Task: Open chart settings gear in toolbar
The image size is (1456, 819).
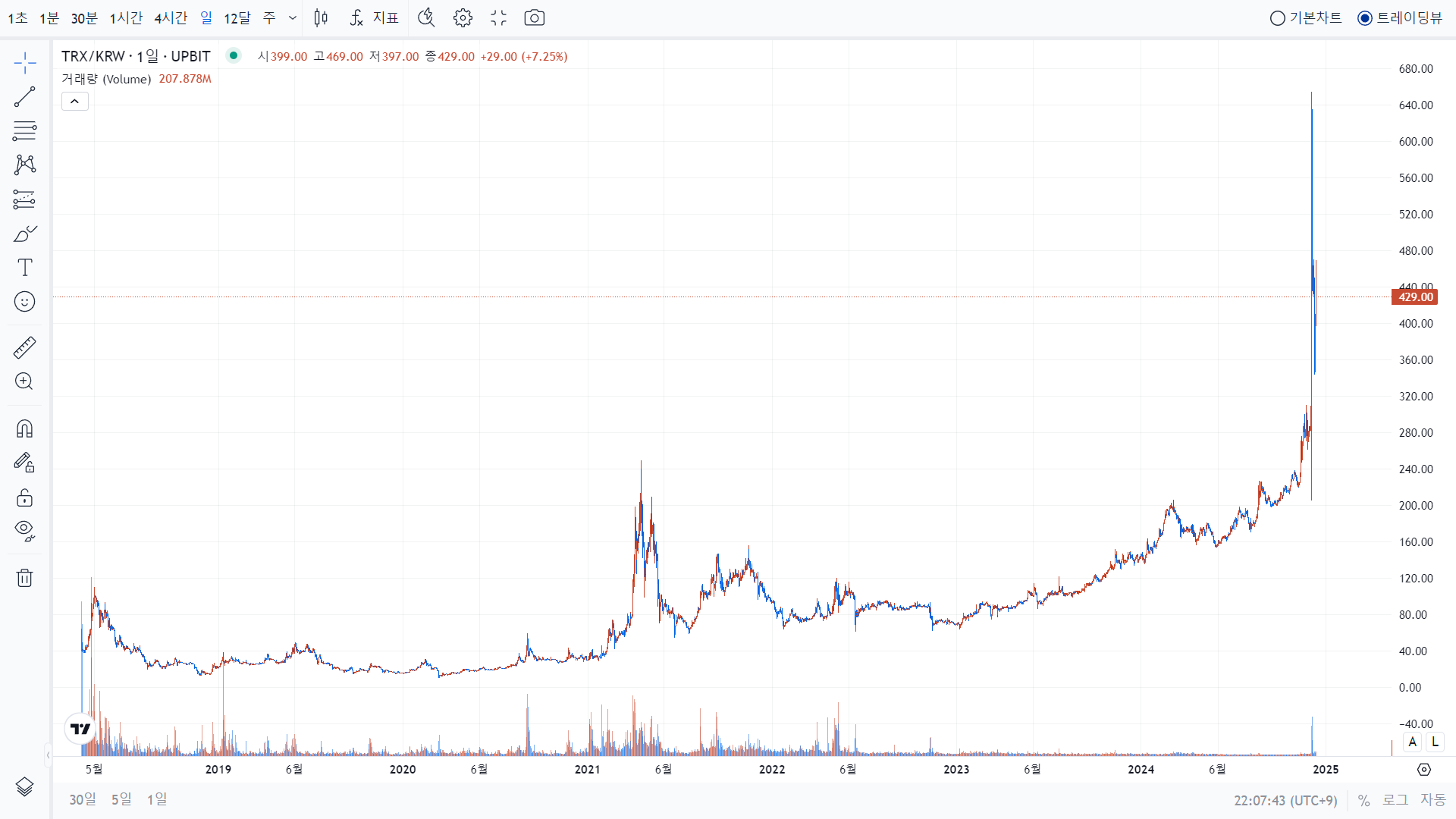Action: coord(463,18)
